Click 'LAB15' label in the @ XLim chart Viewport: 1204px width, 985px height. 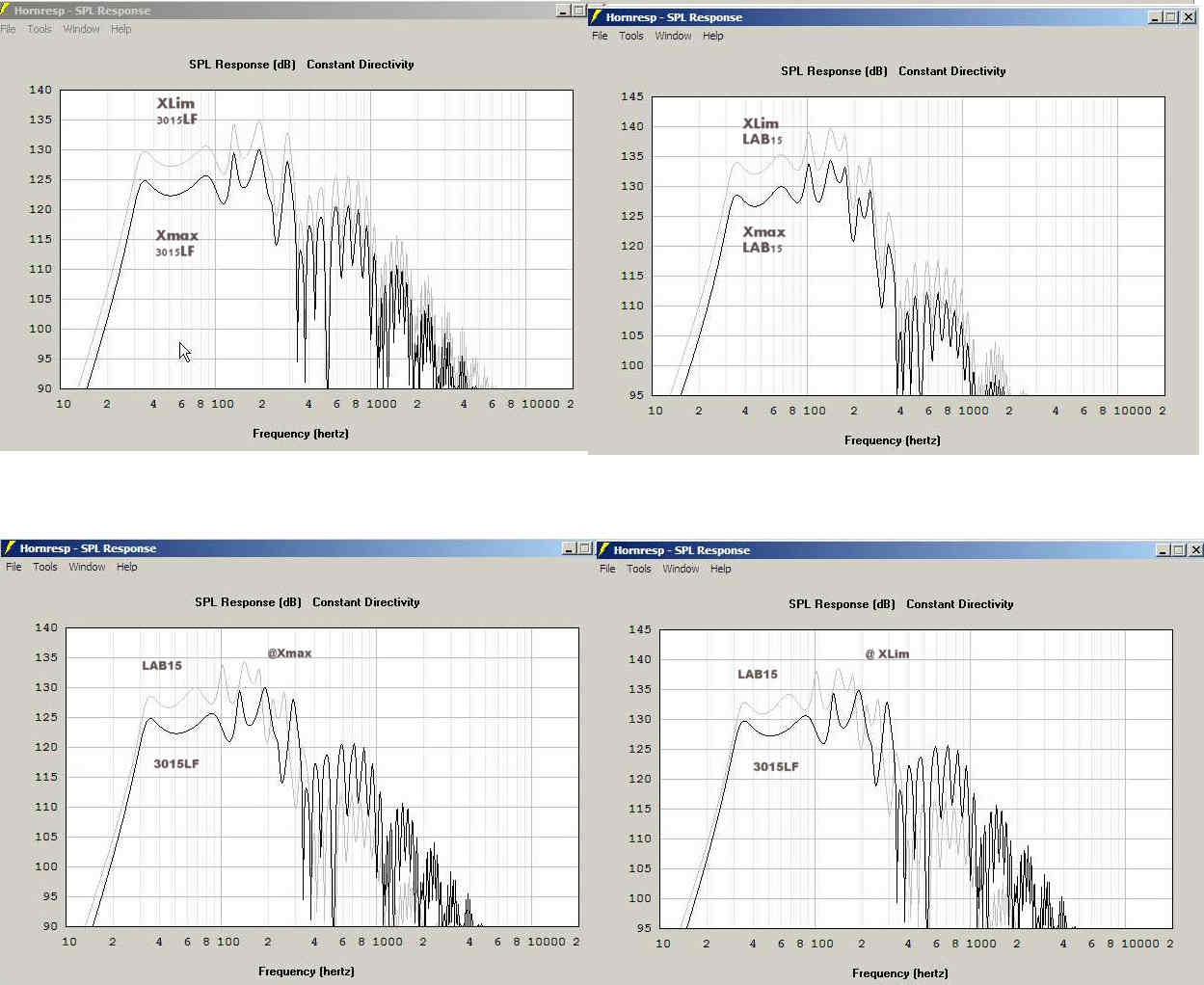tap(758, 675)
